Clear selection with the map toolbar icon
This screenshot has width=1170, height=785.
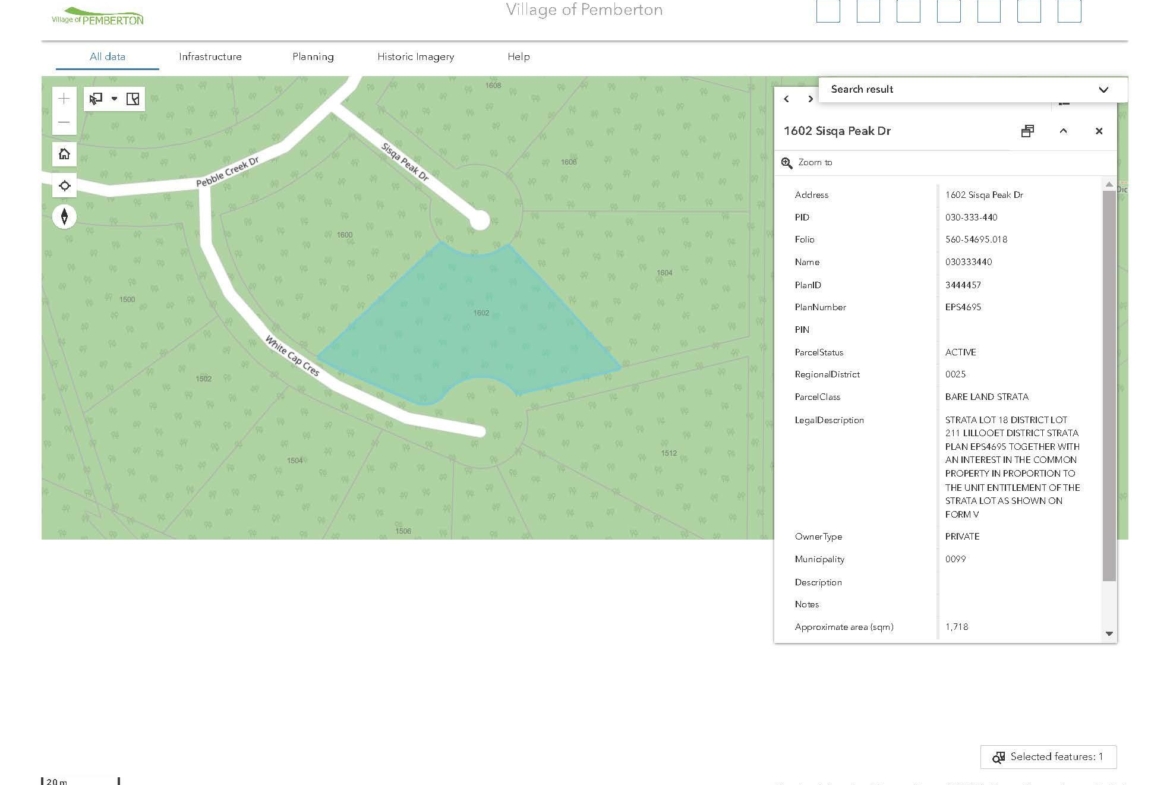click(x=133, y=99)
